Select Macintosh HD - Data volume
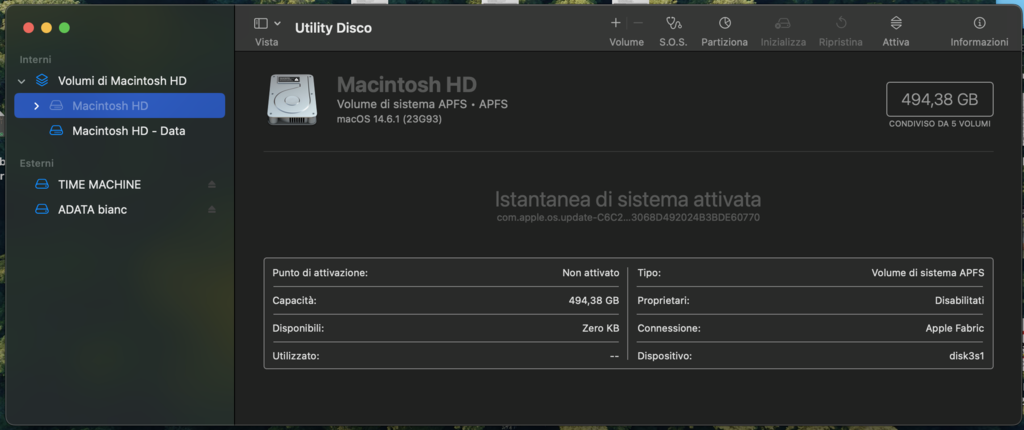The width and height of the screenshot is (1024, 430). tap(129, 131)
